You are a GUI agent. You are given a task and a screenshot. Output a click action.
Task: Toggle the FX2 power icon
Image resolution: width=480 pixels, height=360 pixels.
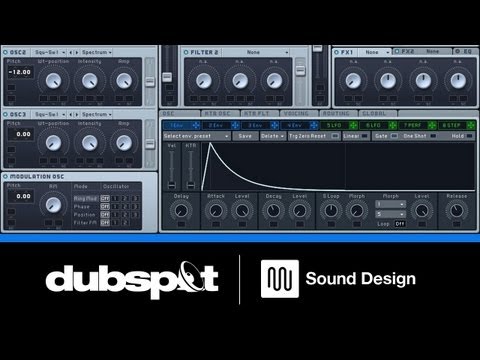click(397, 51)
